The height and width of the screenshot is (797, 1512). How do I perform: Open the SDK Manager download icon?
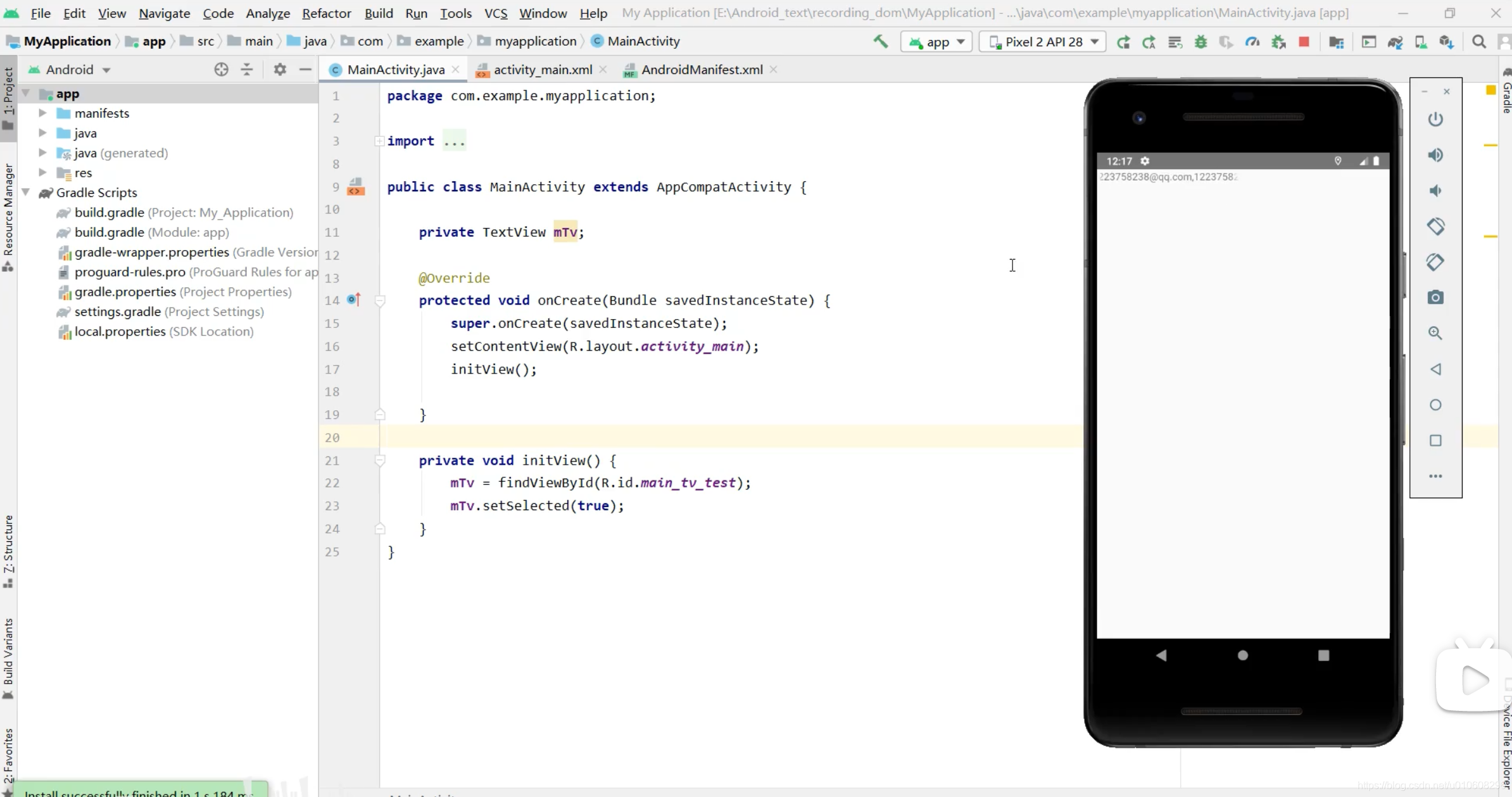tap(1447, 42)
